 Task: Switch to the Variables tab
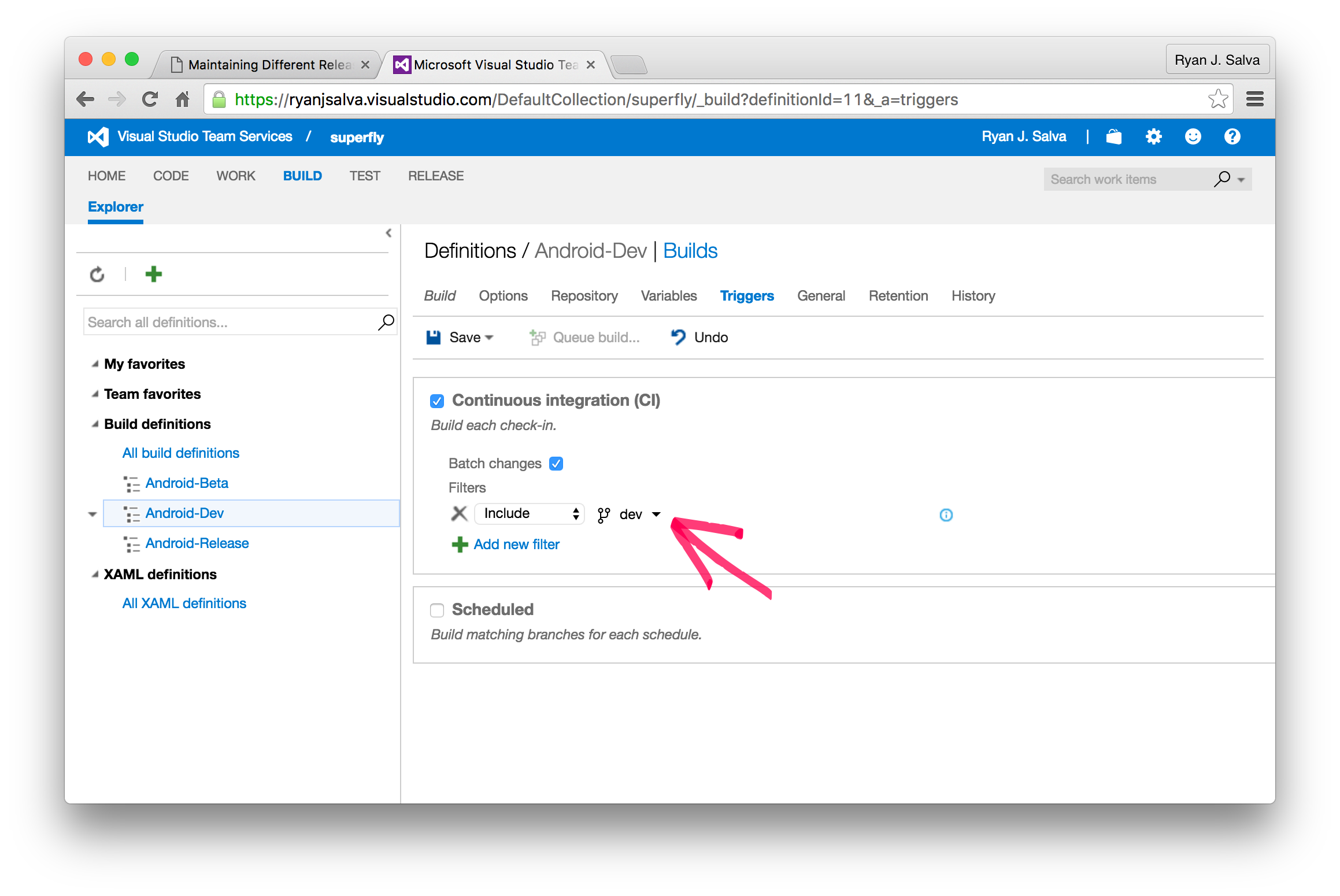click(x=668, y=295)
